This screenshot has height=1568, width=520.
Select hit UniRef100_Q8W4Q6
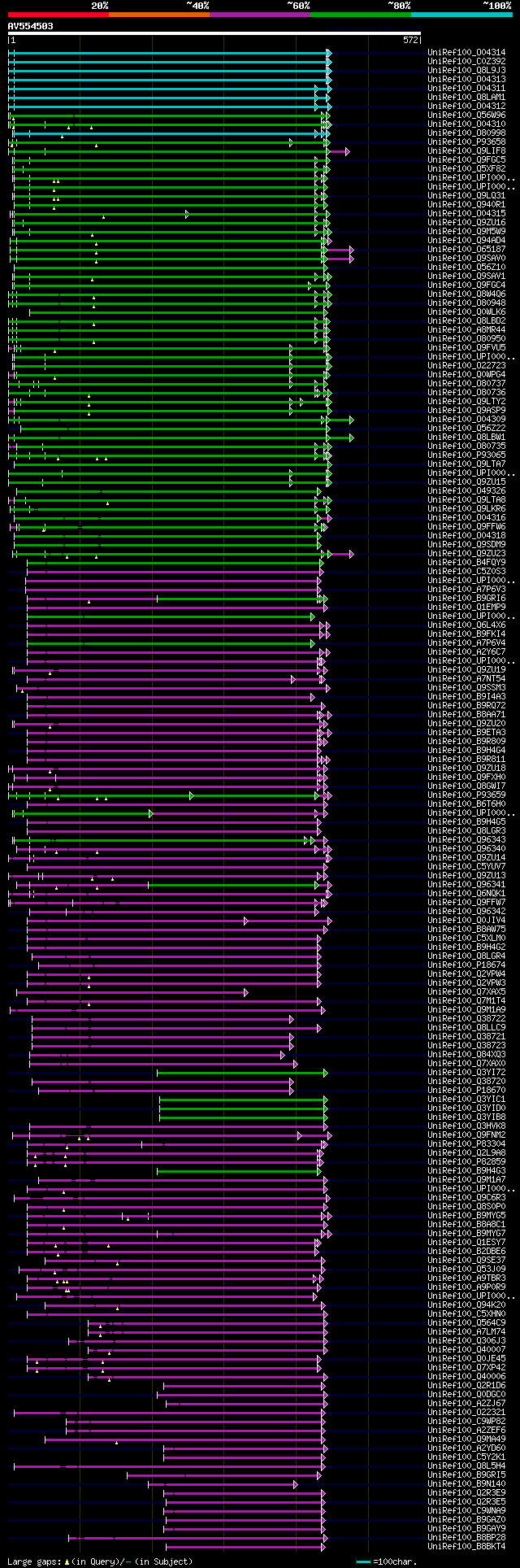click(466, 294)
